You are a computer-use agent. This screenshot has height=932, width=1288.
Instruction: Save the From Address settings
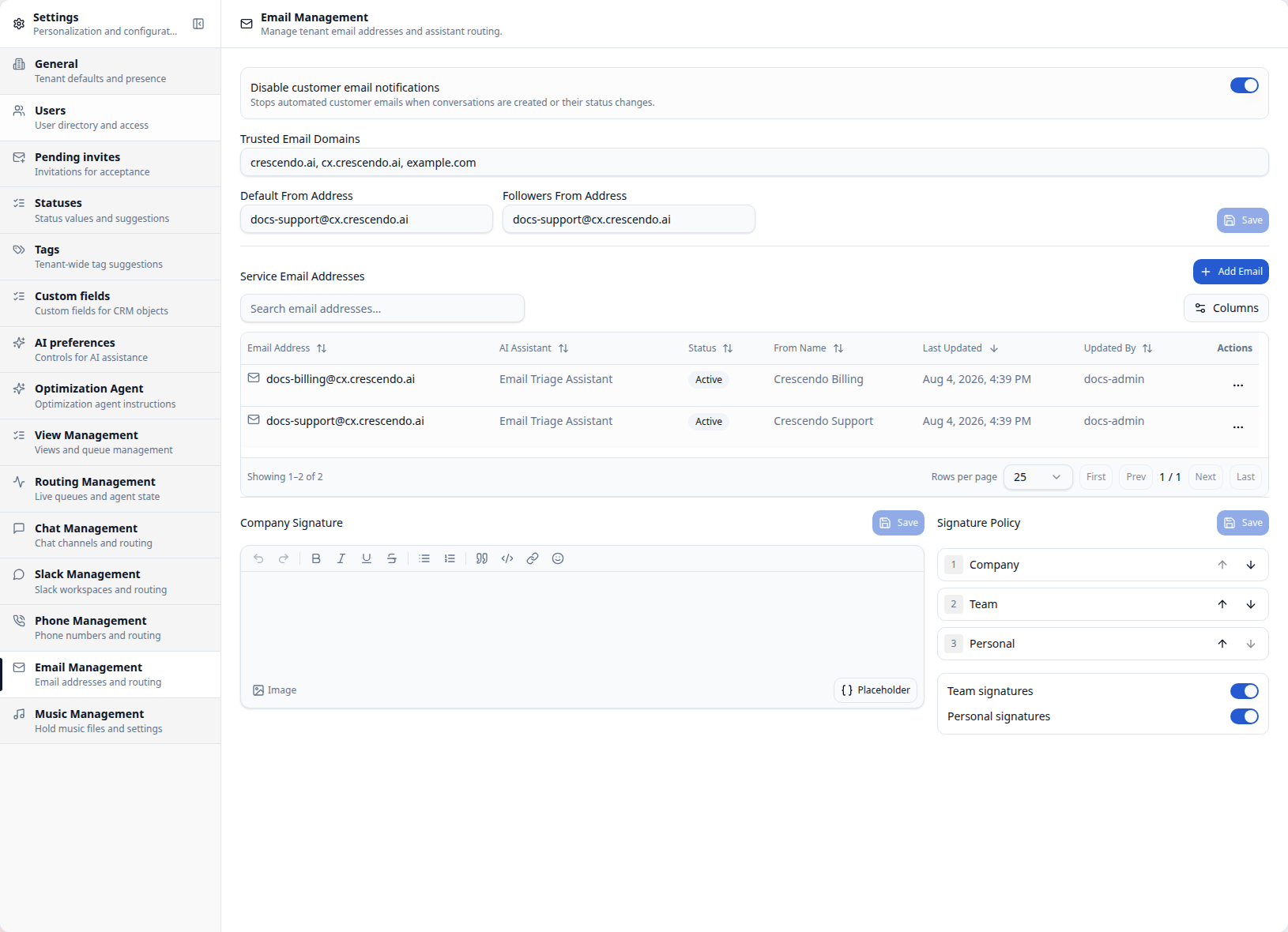click(1243, 220)
